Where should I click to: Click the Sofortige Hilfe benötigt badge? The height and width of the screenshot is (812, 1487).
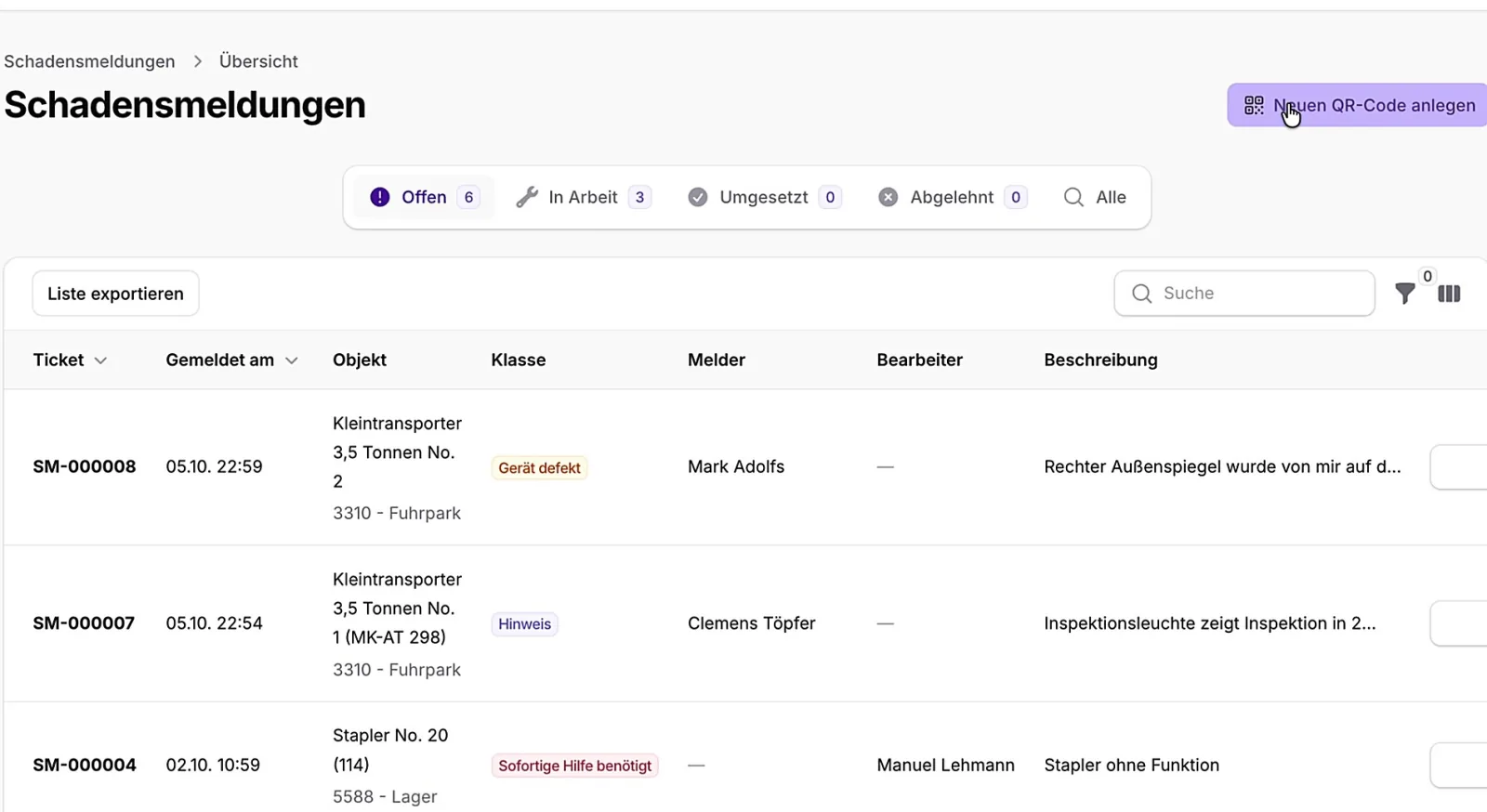click(x=574, y=766)
